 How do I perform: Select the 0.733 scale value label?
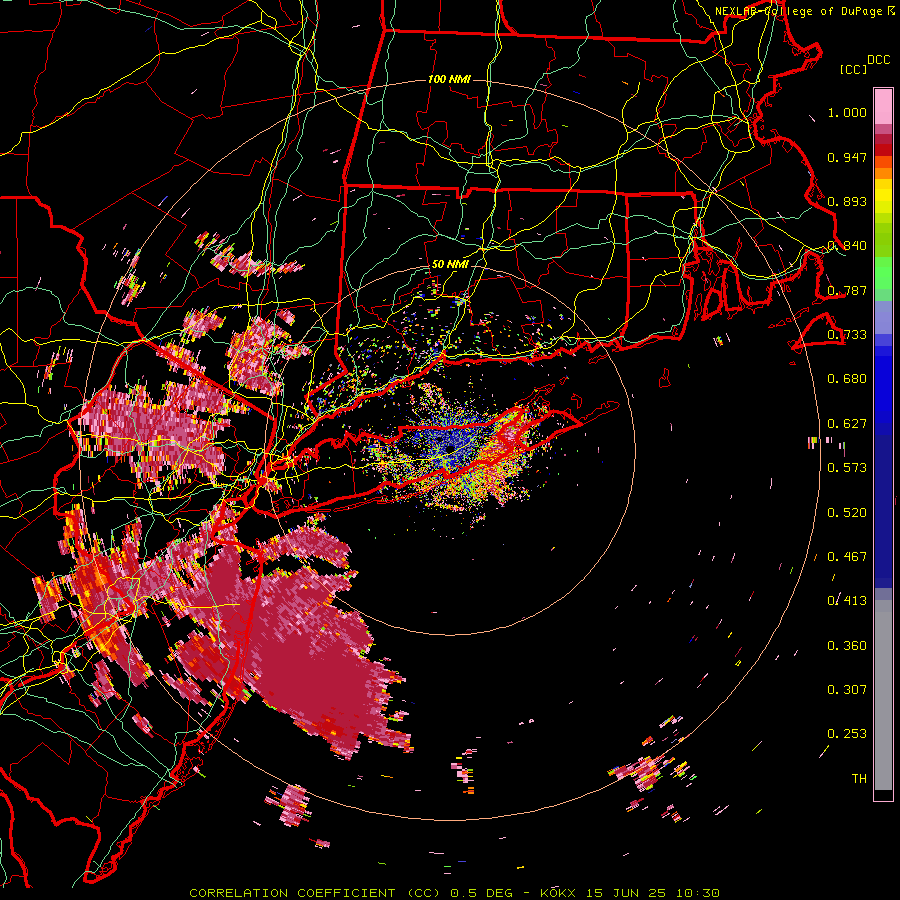pos(847,335)
